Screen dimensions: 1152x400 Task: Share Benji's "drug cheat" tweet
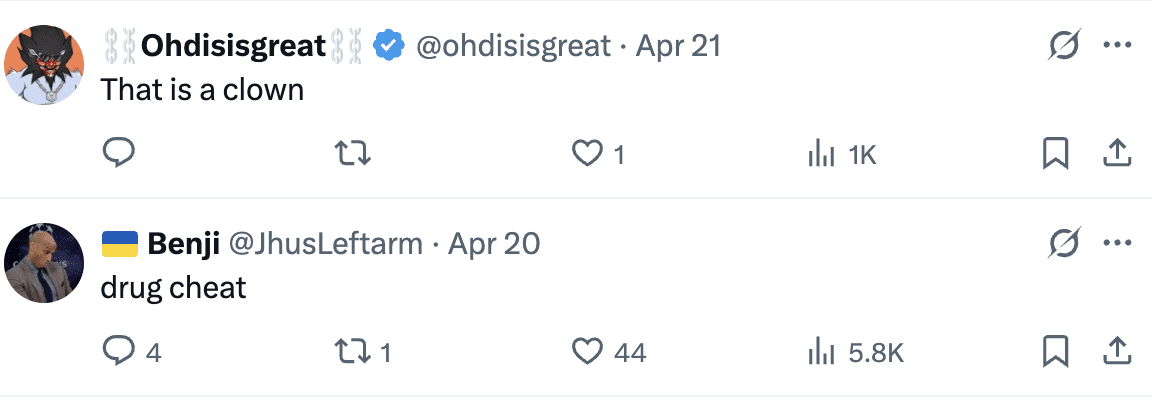coord(1116,351)
